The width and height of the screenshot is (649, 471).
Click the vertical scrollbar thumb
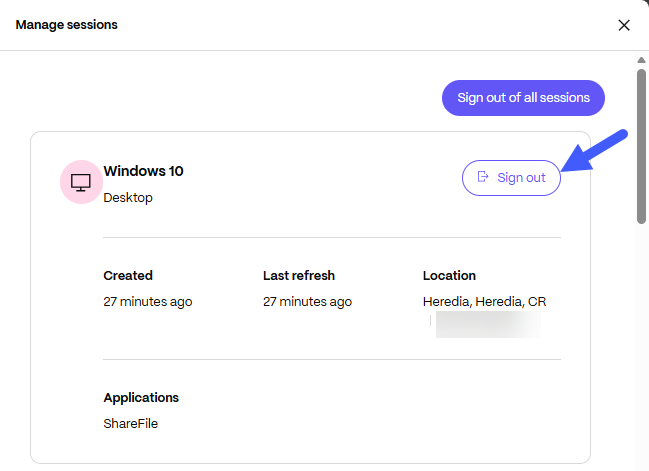(641, 140)
